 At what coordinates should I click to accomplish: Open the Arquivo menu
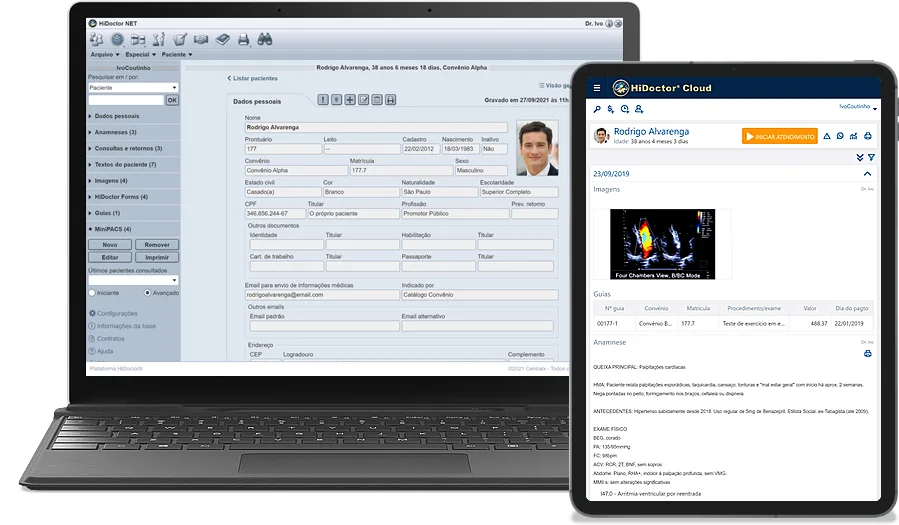pos(105,54)
